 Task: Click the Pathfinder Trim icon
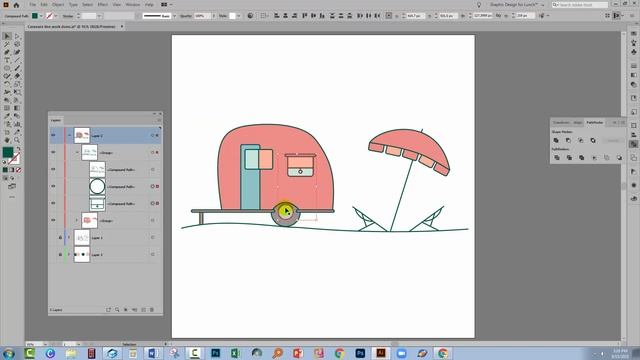569,158
